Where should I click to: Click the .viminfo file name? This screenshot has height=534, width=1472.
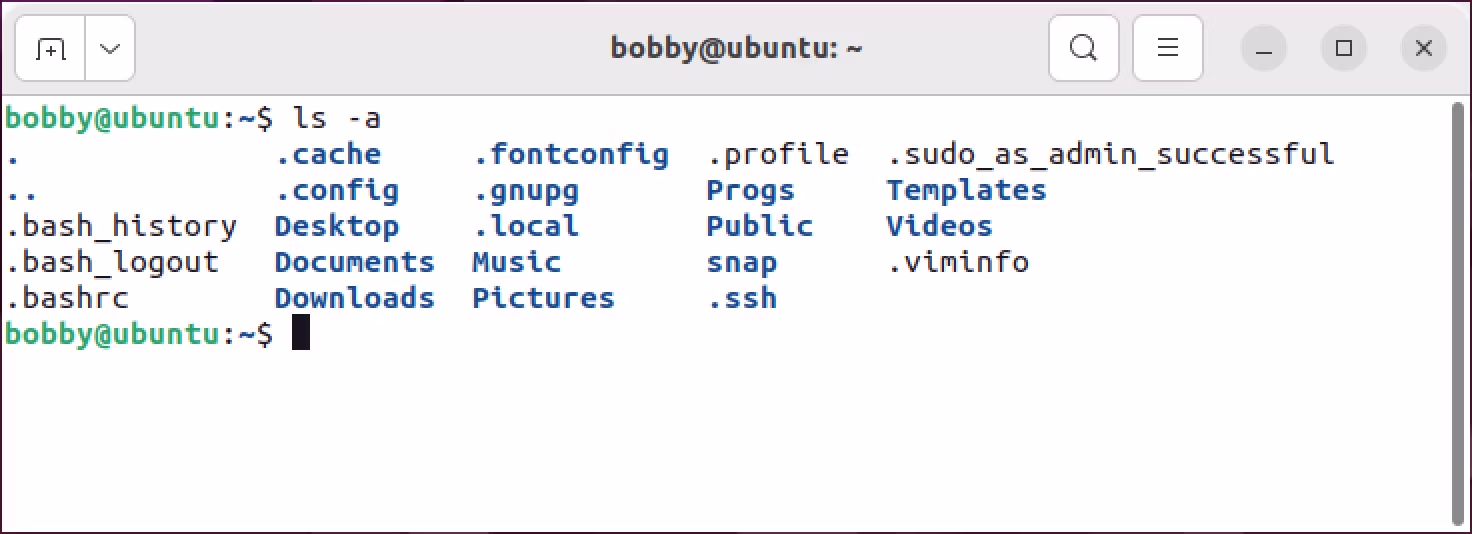[x=957, y=262]
